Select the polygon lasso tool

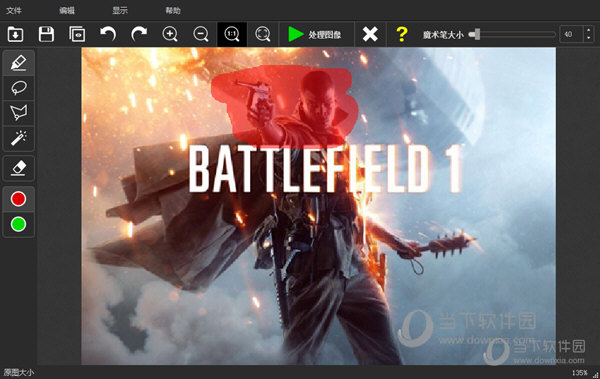click(18, 113)
